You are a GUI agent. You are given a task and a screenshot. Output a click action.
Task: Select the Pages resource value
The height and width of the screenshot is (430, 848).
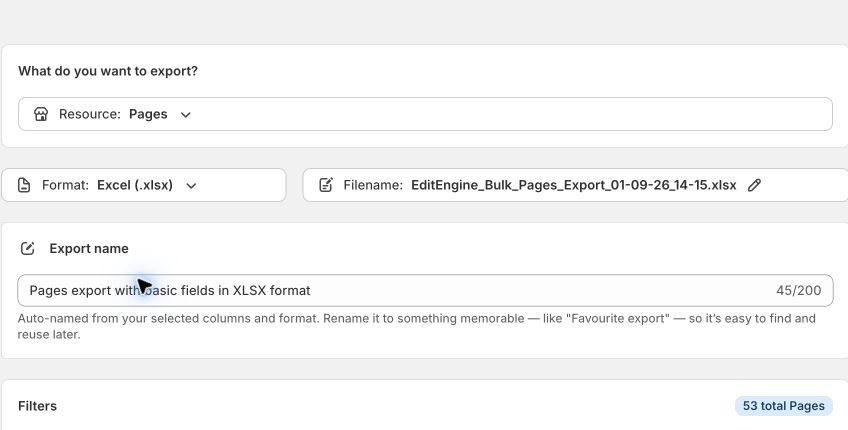(x=148, y=114)
